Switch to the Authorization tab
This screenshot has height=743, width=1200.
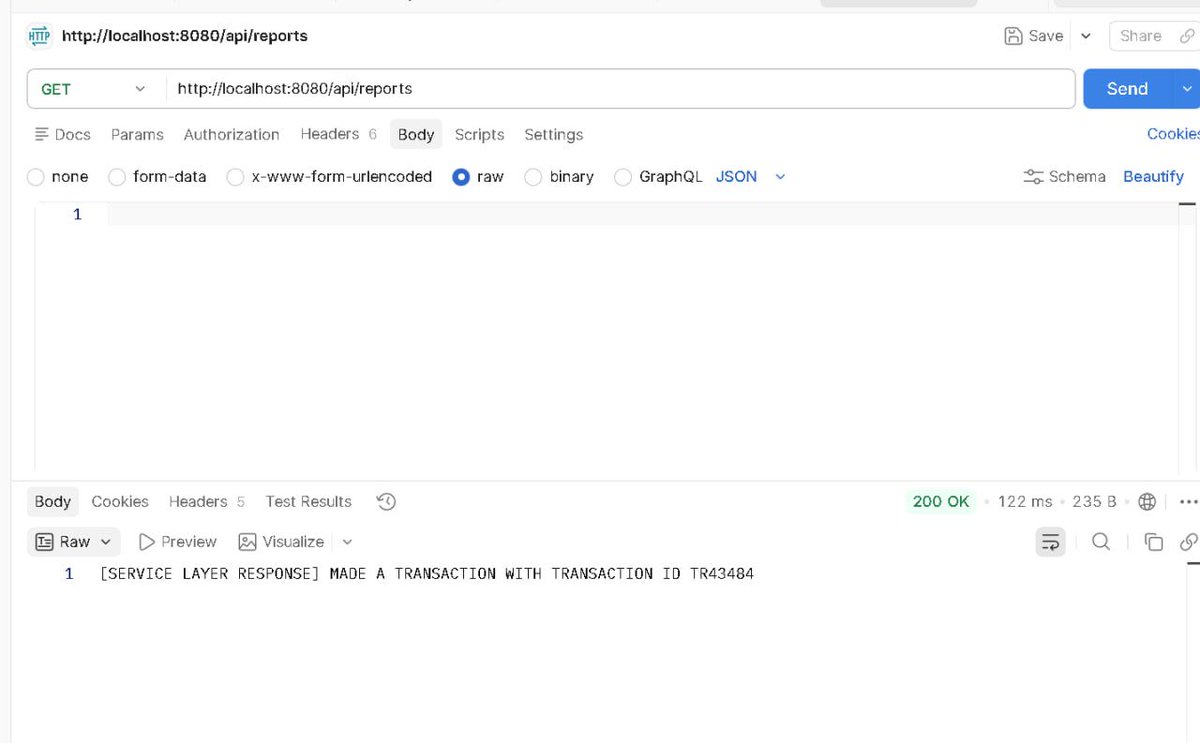[x=231, y=134]
